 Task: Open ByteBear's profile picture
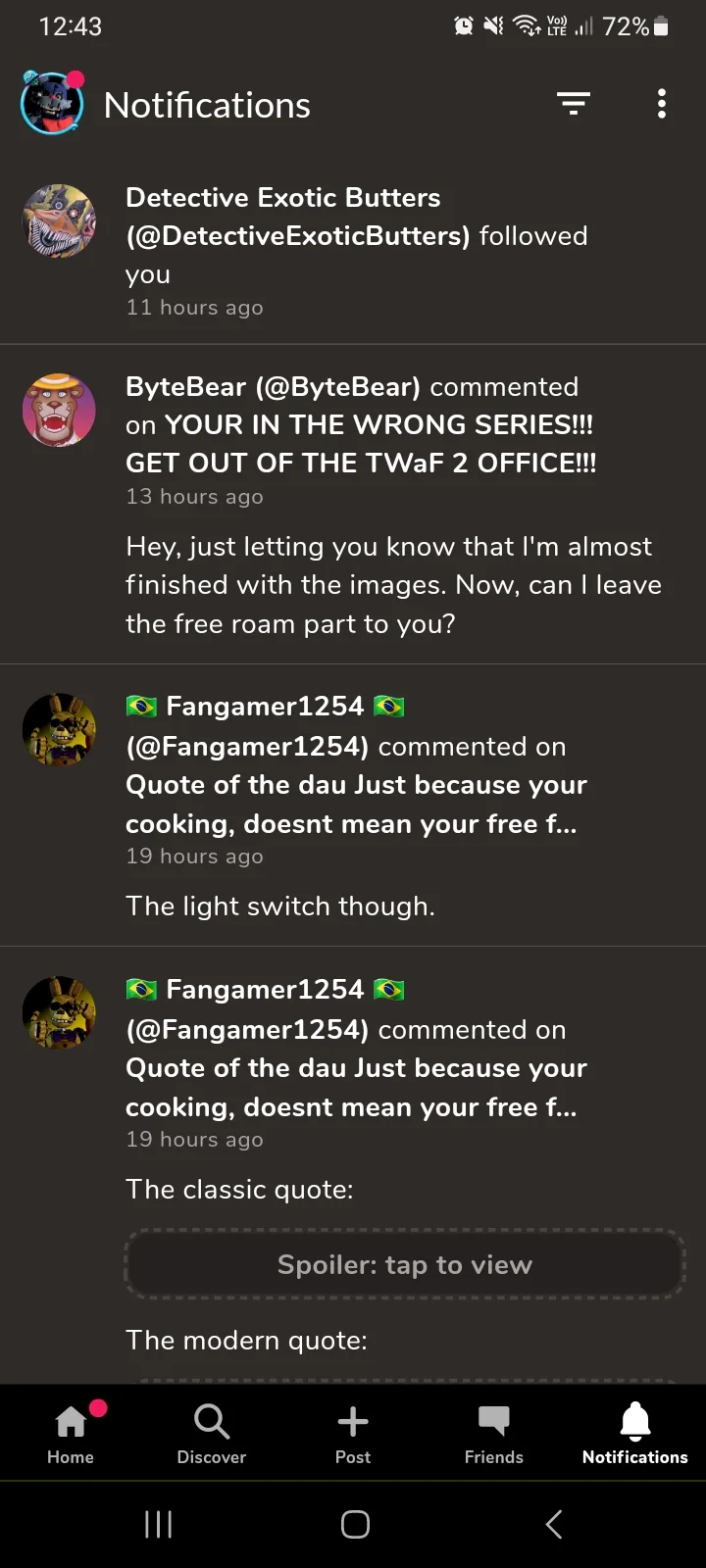(59, 410)
